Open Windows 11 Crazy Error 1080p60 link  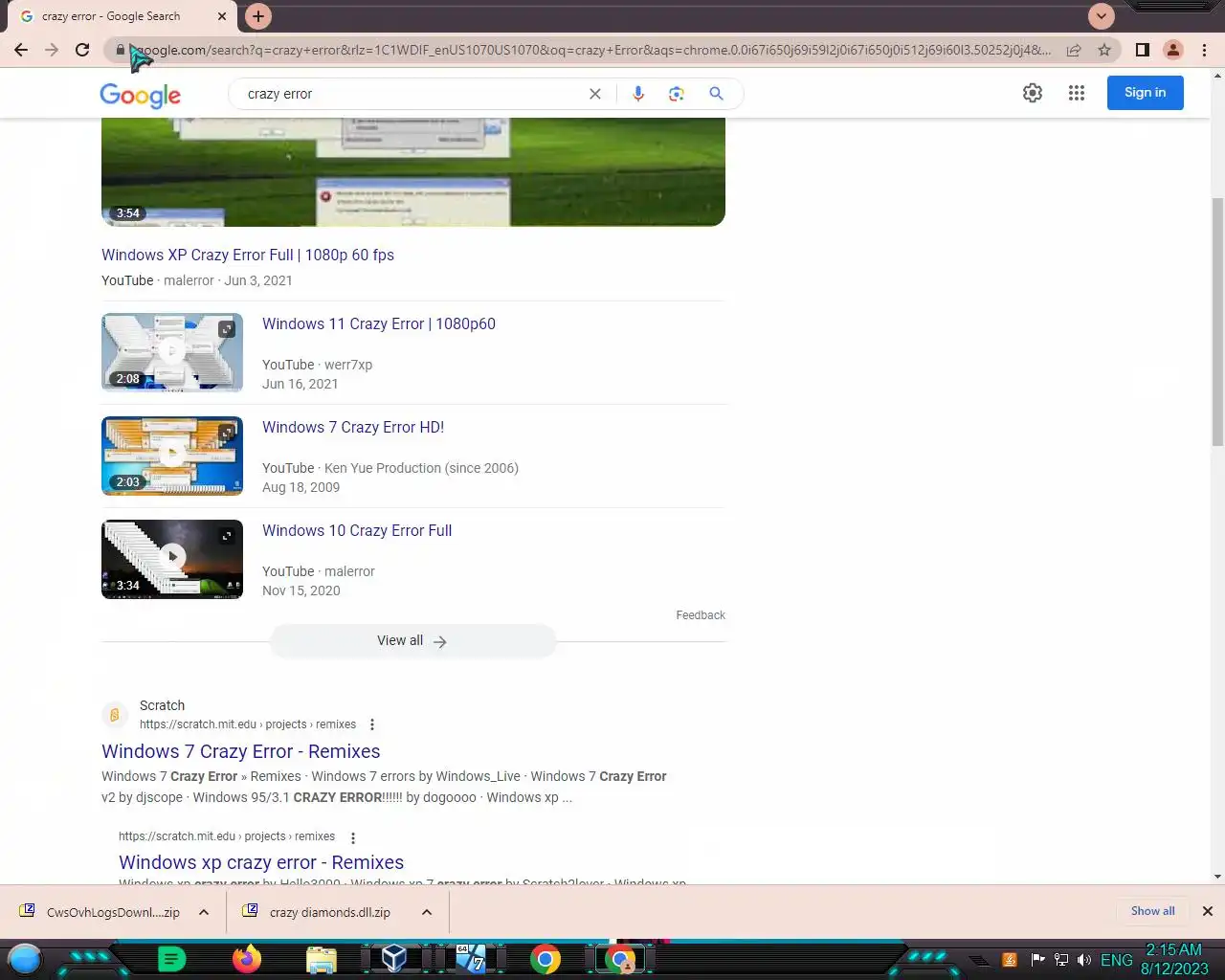[x=379, y=323]
